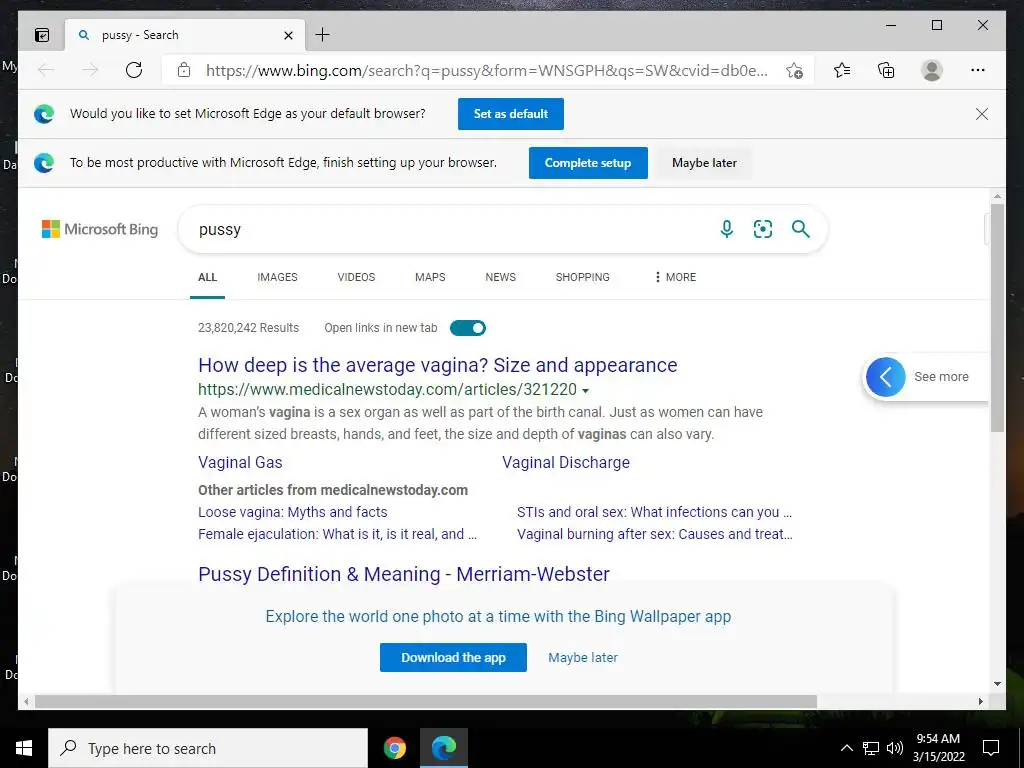This screenshot has height=768, width=1024.
Task: Click the scroll right arrow
Action: point(980,701)
